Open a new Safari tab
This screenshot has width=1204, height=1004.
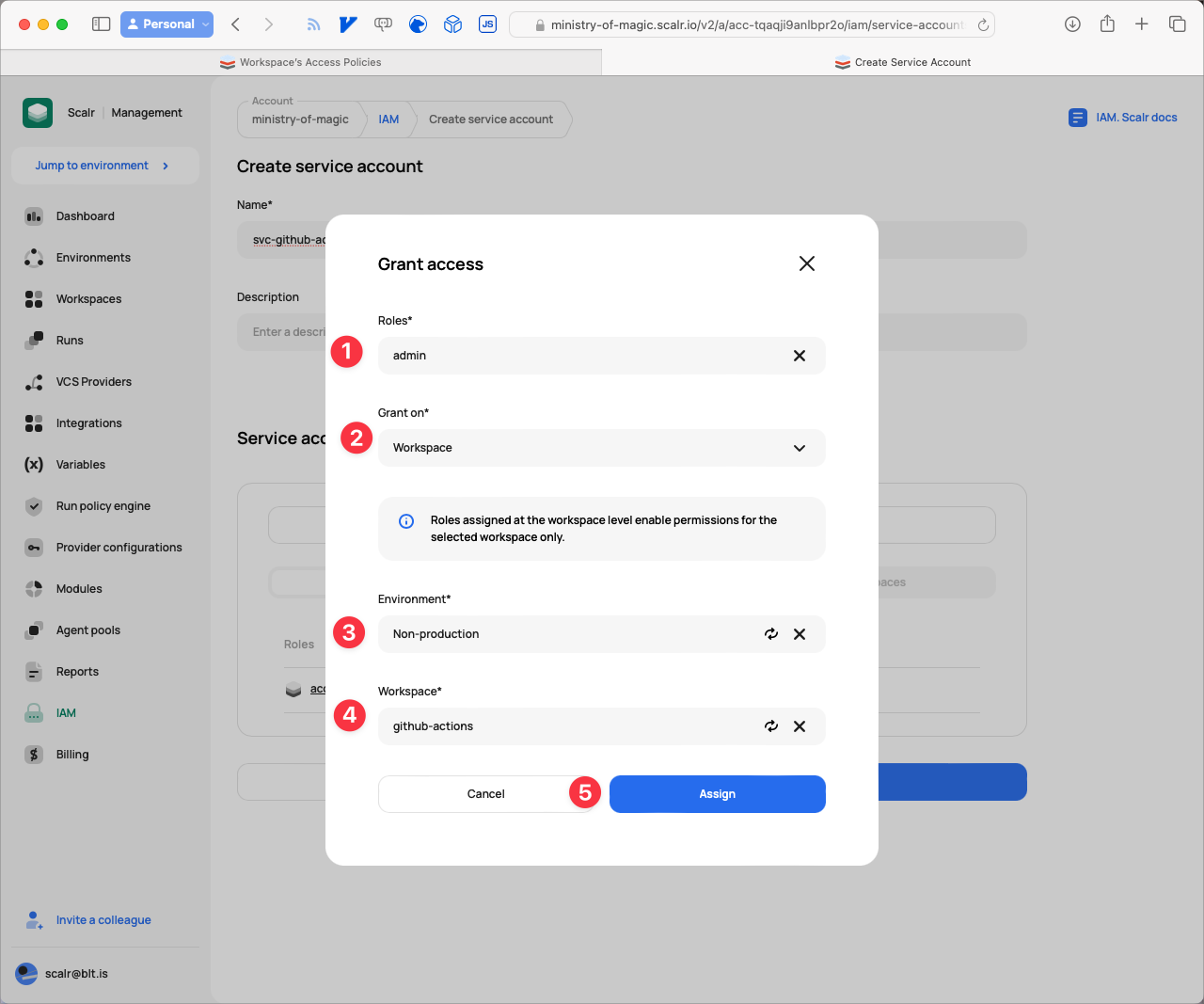1142,24
